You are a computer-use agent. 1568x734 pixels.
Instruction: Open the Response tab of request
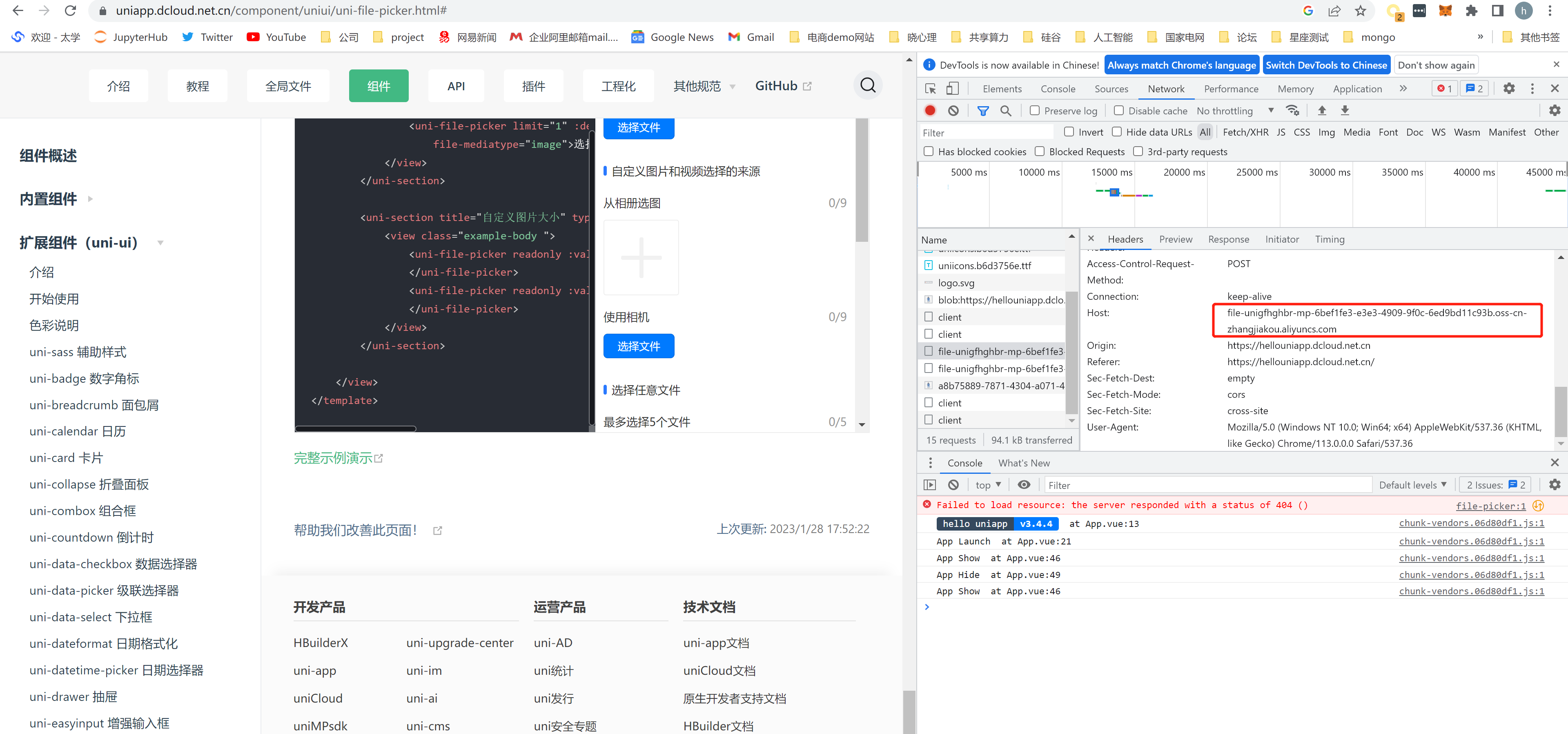1228,239
